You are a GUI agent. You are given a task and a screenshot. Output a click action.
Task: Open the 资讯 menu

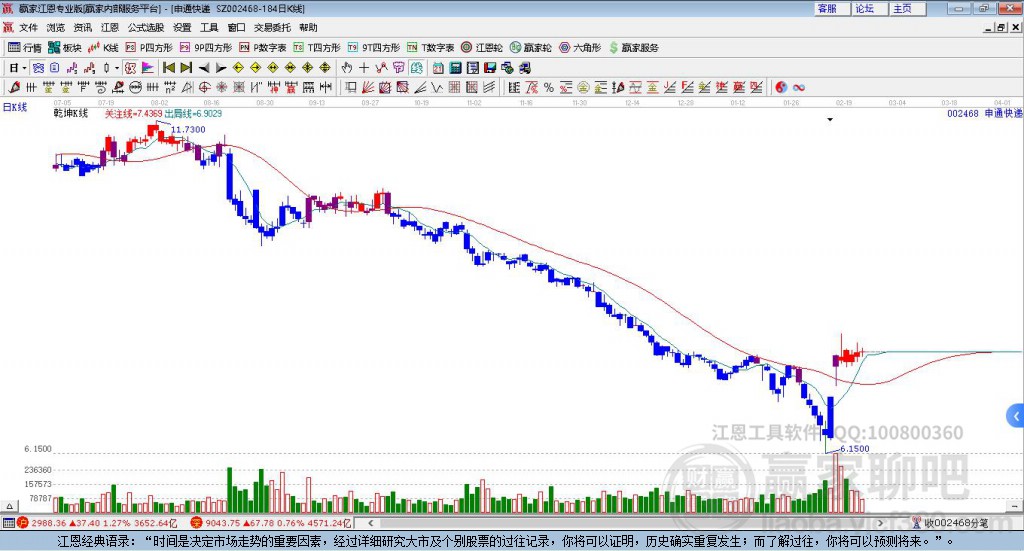click(83, 27)
